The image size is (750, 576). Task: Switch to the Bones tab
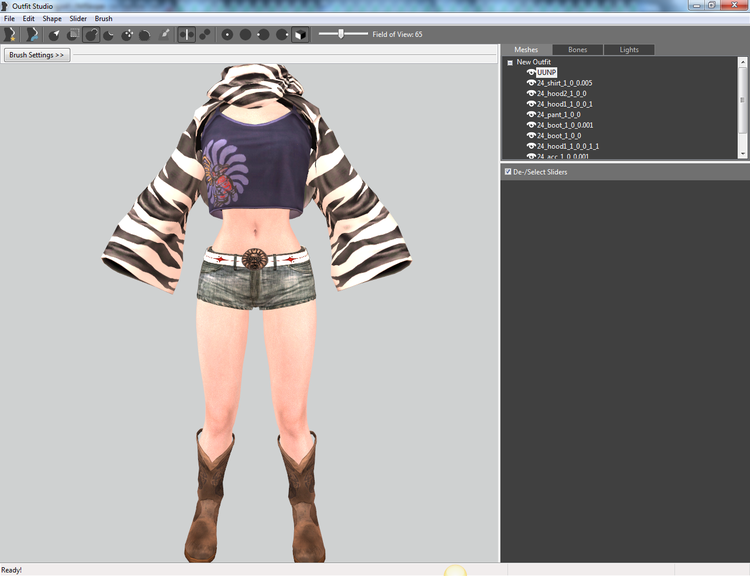click(577, 50)
